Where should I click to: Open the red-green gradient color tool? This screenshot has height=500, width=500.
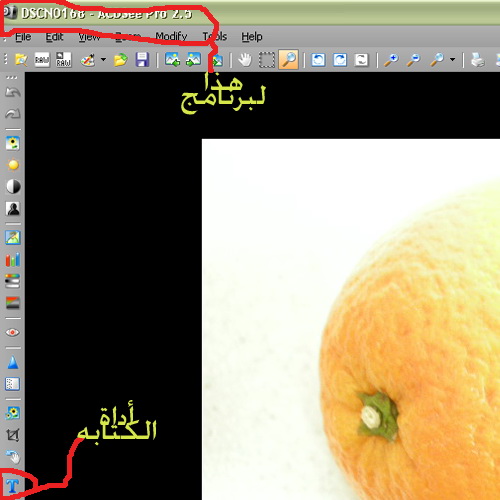click(13, 302)
